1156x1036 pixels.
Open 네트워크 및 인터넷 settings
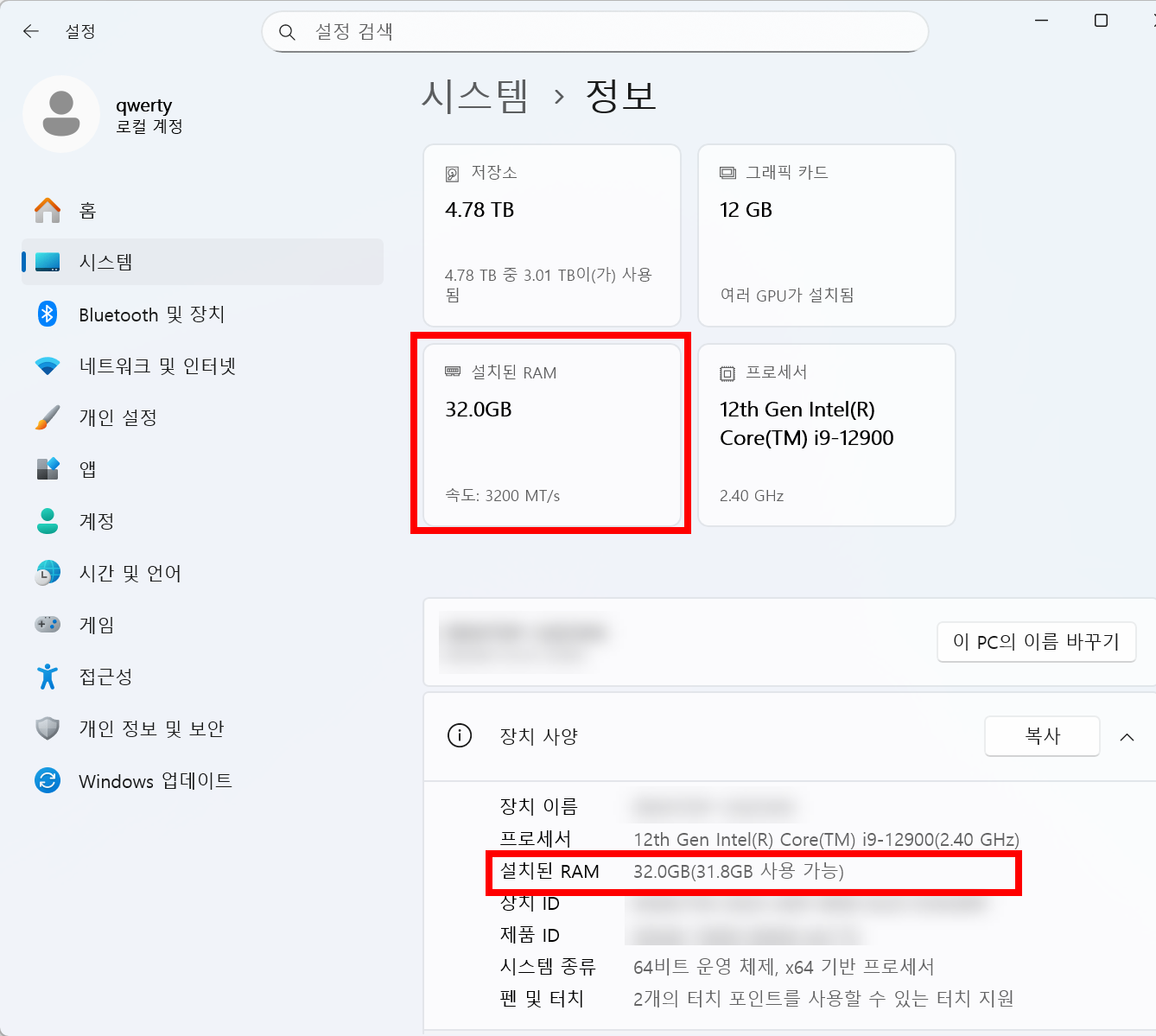(x=202, y=365)
